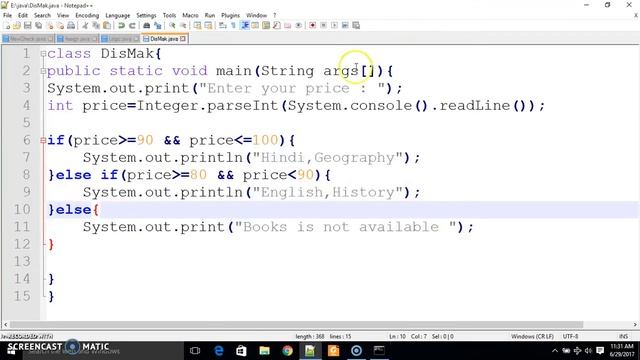Undo the last edit via toolbar
The width and height of the screenshot is (640, 360).
click(x=121, y=25)
